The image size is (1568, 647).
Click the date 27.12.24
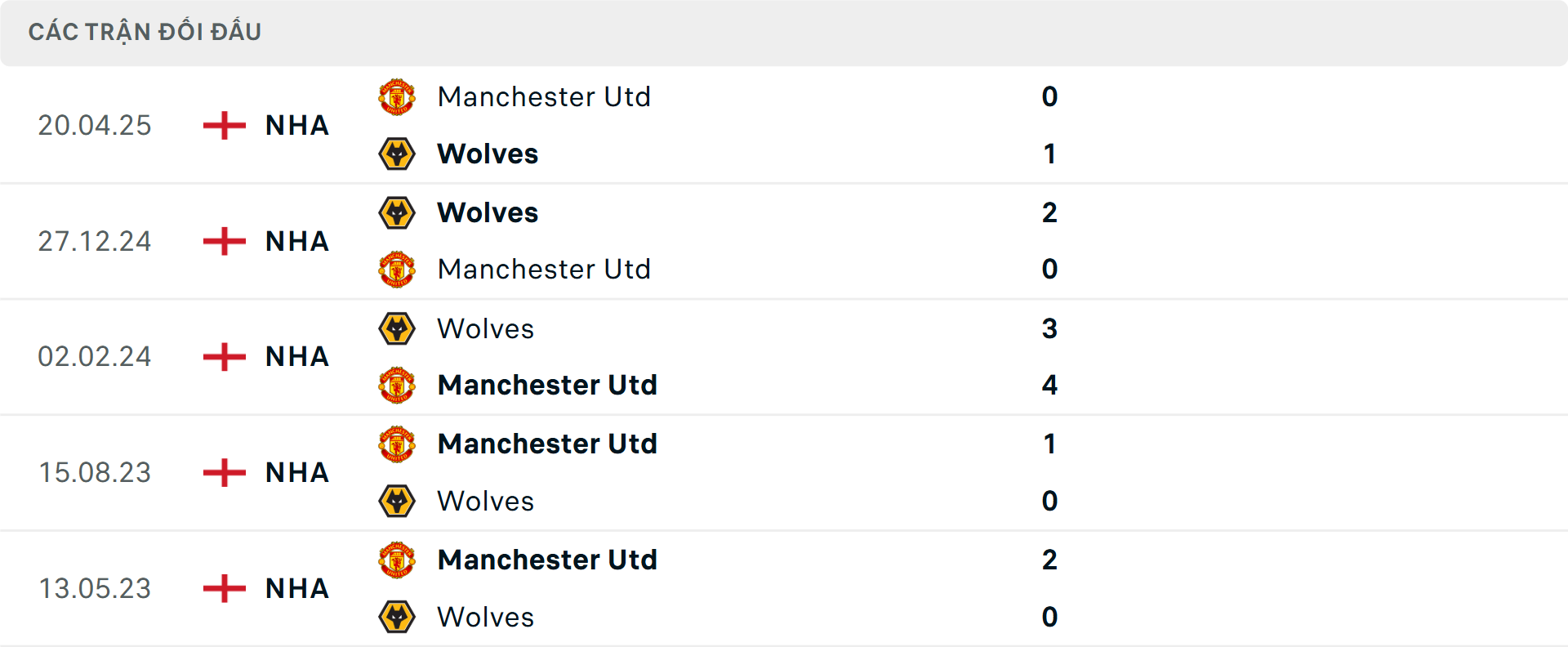95,241
